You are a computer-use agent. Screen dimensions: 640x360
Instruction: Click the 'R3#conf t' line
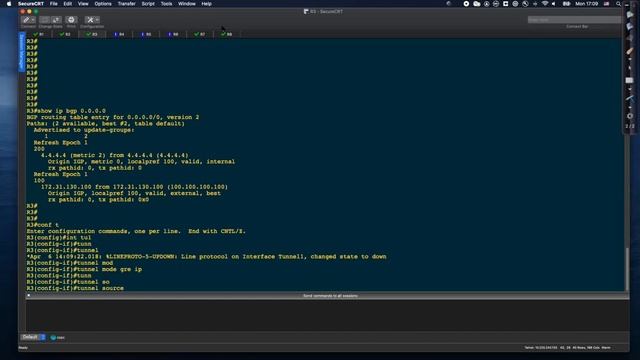43,224
